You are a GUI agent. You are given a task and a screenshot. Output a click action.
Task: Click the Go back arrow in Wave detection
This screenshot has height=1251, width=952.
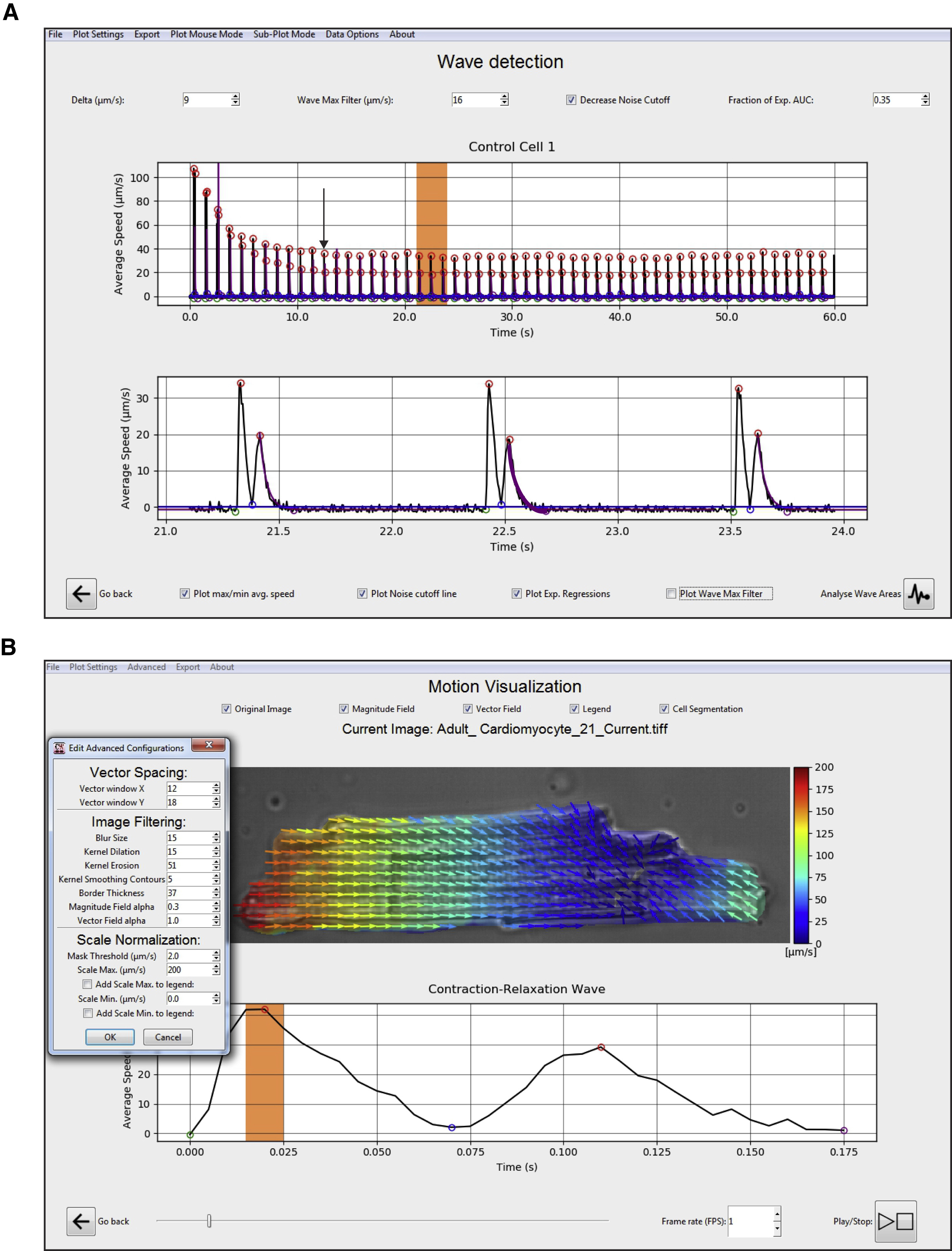81,594
